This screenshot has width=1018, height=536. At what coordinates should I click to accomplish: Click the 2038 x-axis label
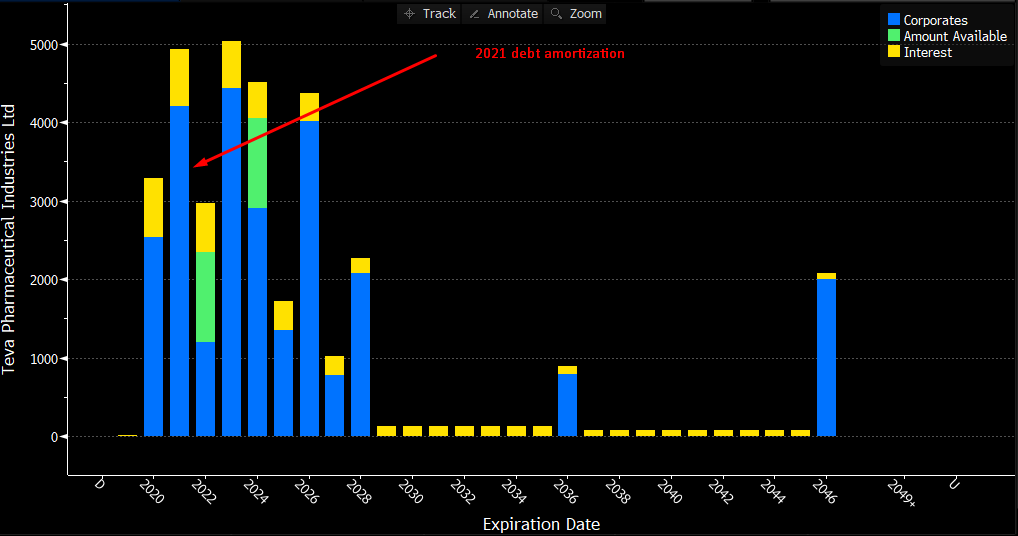pos(617,491)
